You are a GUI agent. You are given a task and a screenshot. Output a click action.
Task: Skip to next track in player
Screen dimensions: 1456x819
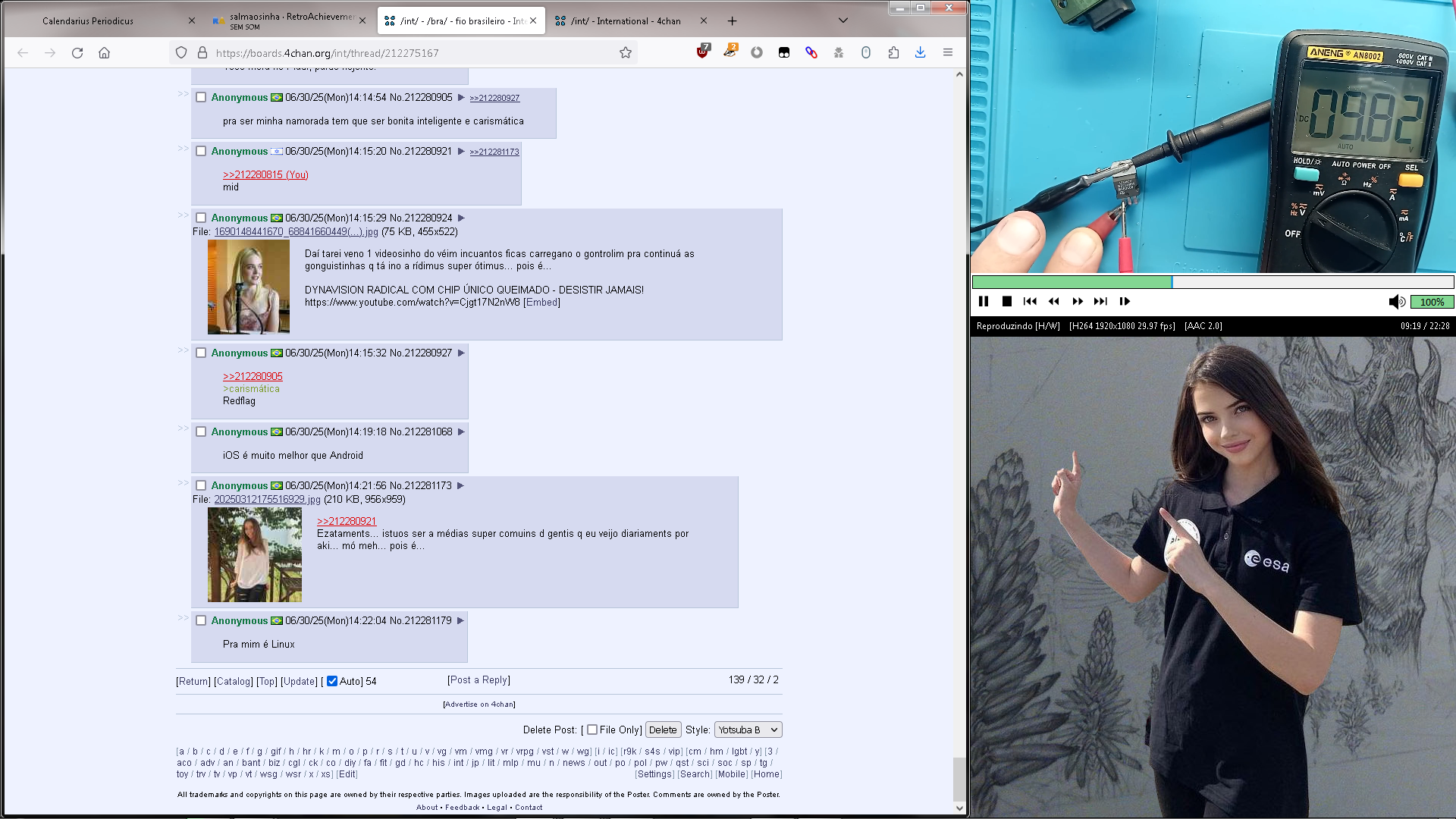click(1100, 301)
